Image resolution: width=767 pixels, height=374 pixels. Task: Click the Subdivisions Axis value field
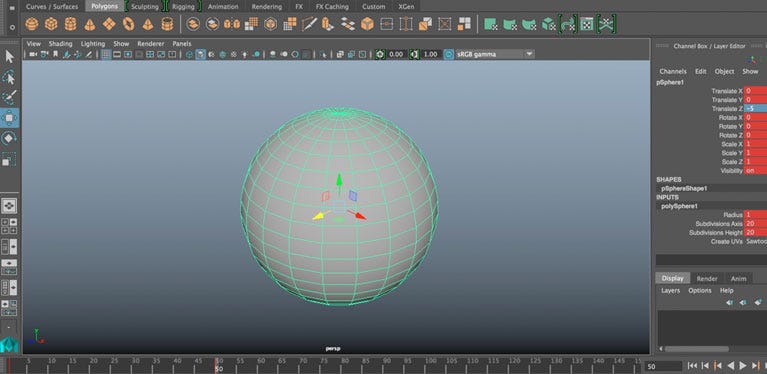[755, 223]
